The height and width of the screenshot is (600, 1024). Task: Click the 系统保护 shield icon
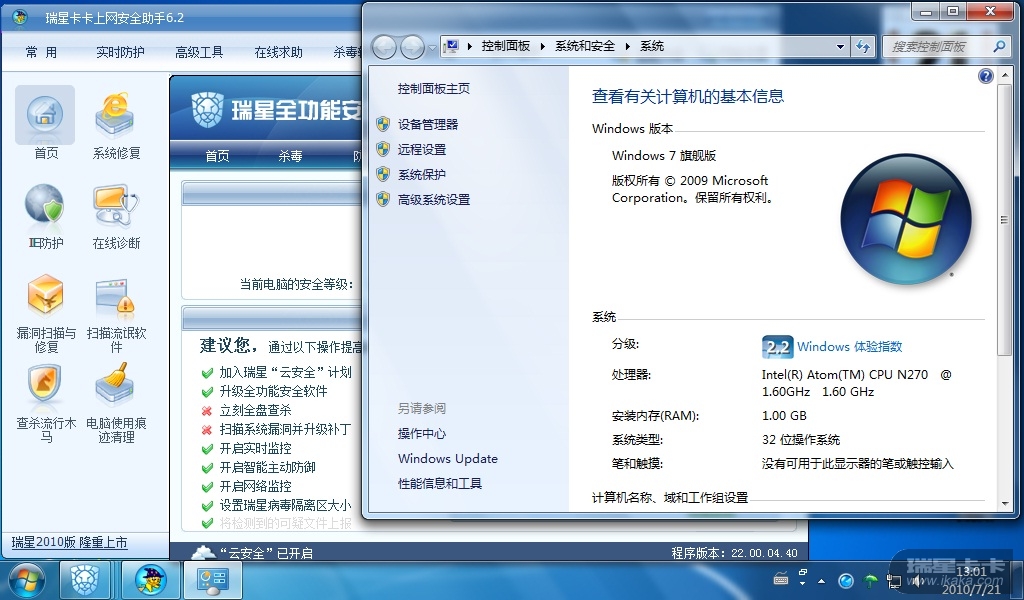pos(383,174)
